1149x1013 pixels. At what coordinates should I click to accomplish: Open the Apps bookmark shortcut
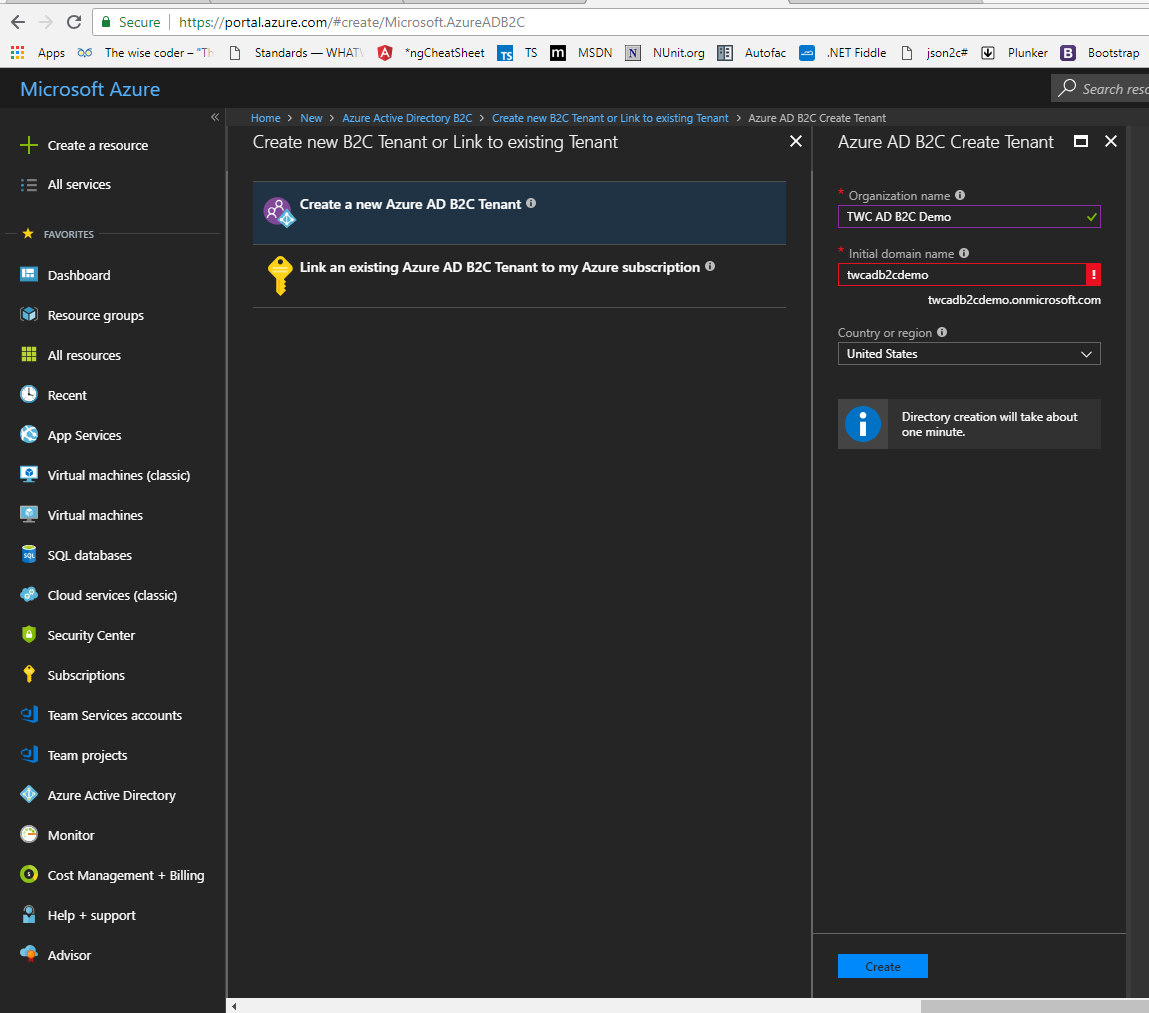38,53
